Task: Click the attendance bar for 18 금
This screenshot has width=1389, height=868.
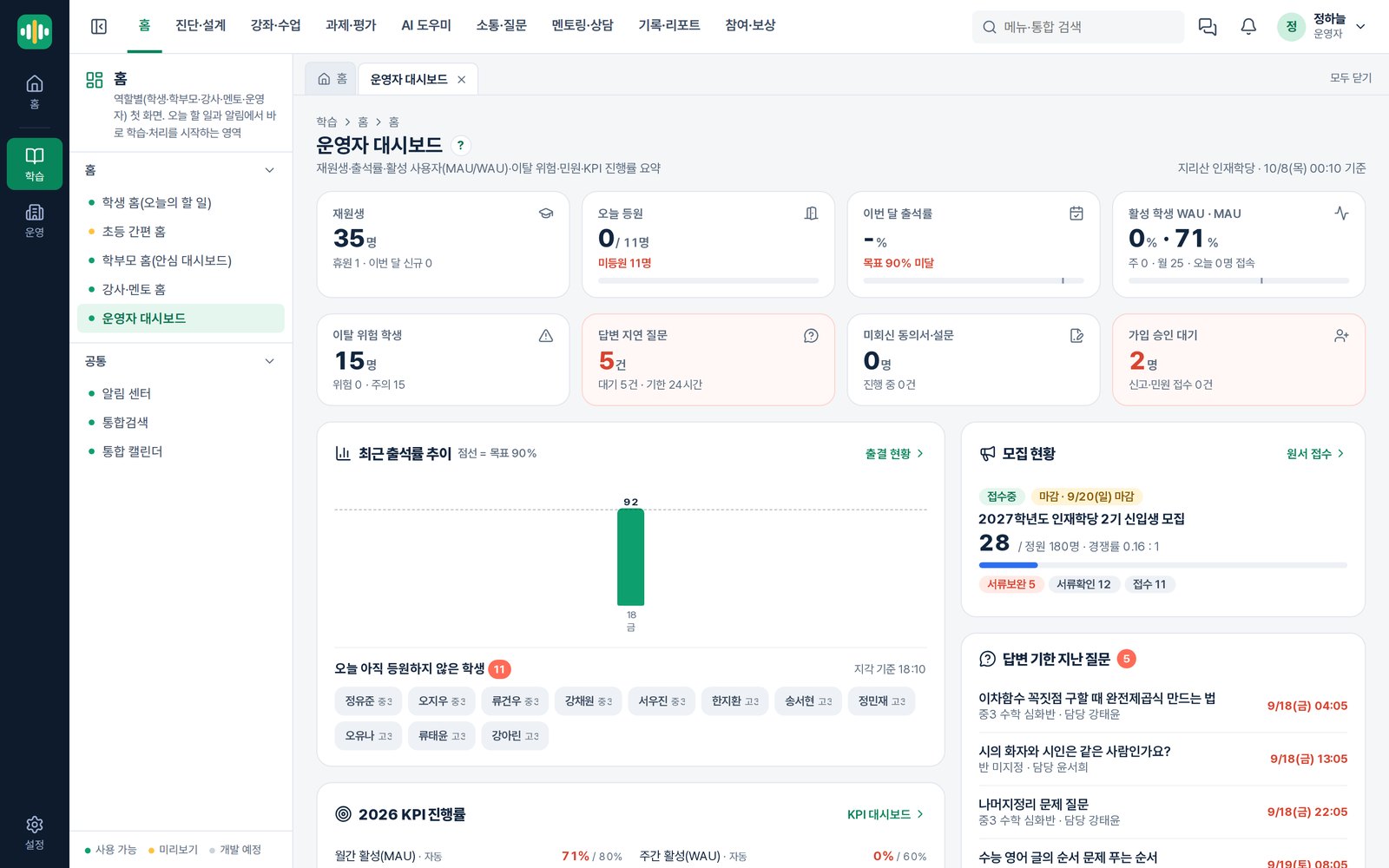Action: point(630,557)
